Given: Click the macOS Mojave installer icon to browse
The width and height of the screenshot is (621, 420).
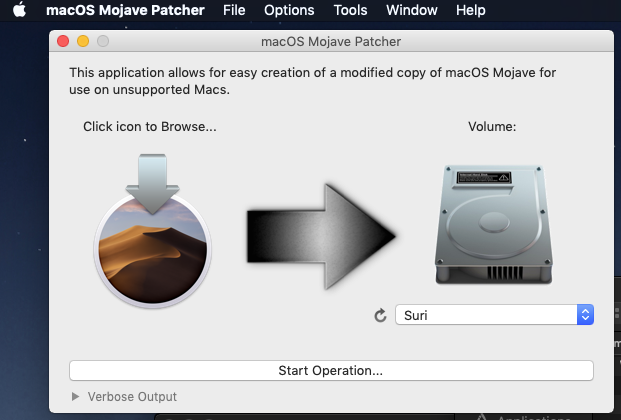Looking at the screenshot, I should [x=152, y=231].
